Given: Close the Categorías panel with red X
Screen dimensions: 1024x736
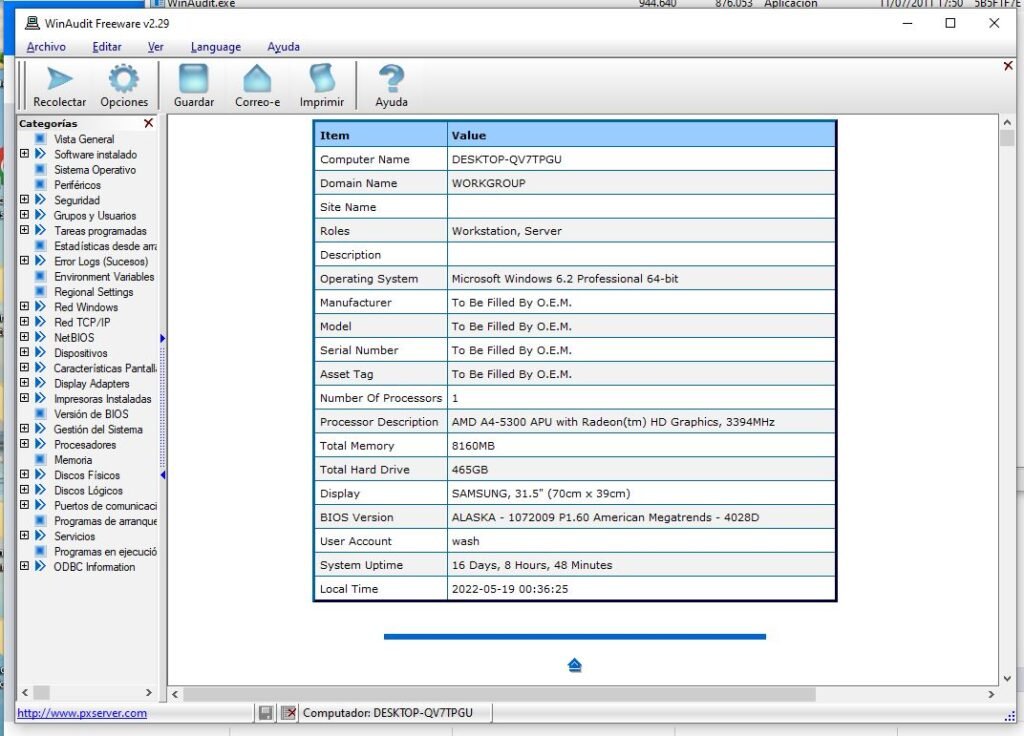Looking at the screenshot, I should [148, 123].
